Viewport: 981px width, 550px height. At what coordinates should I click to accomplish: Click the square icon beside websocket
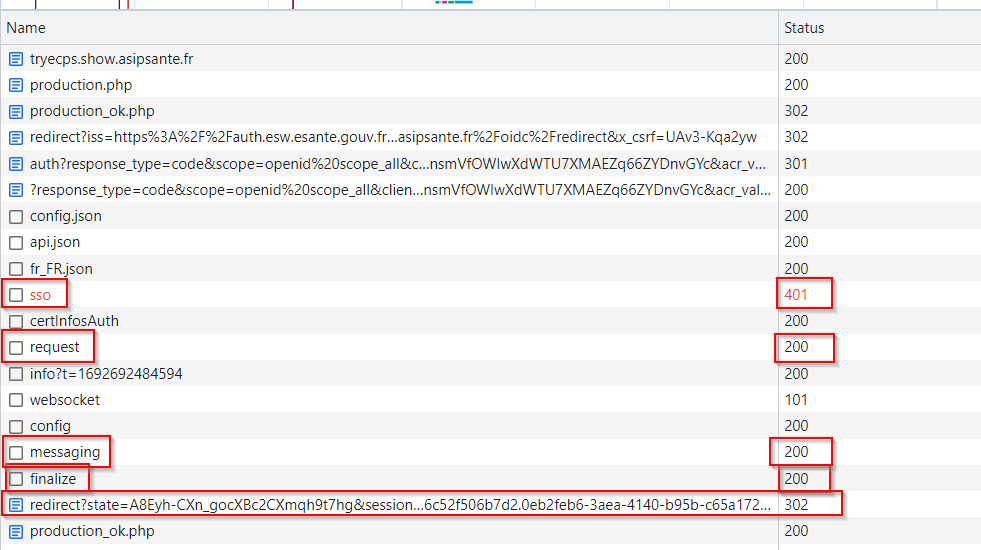coord(15,400)
